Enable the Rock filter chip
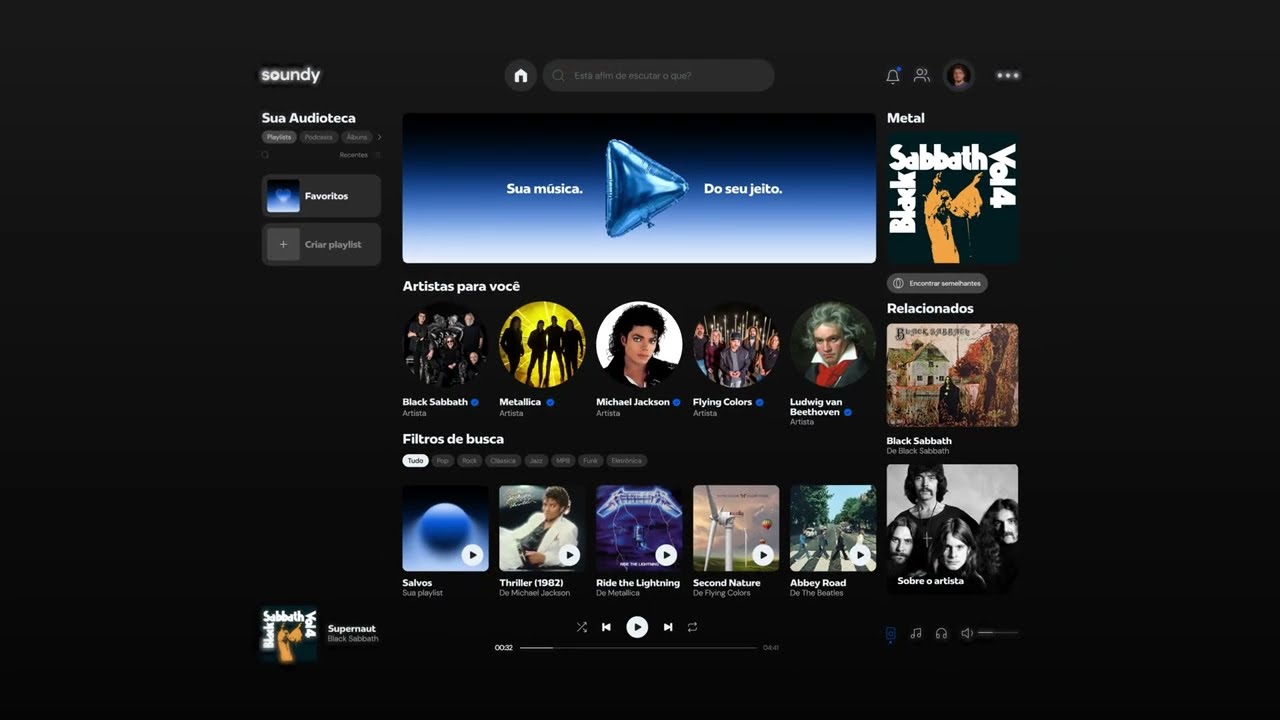The height and width of the screenshot is (720, 1280). coord(469,461)
